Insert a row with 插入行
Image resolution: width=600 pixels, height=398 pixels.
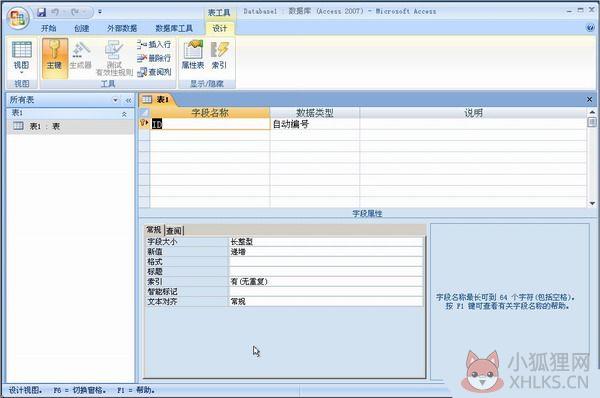click(x=154, y=44)
